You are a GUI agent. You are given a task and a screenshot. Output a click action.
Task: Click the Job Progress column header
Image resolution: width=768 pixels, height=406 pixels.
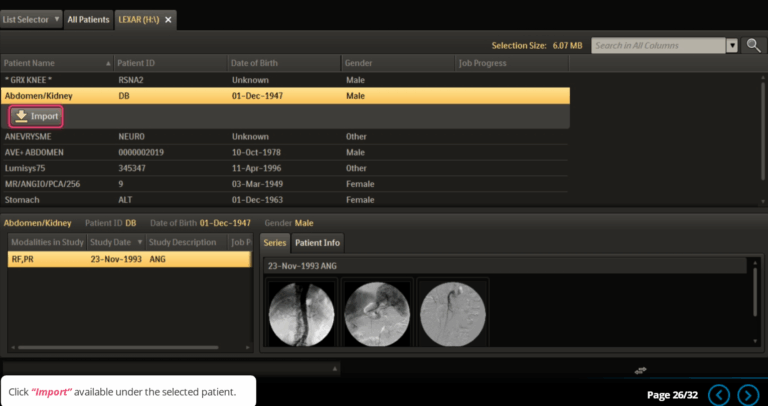(x=512, y=63)
